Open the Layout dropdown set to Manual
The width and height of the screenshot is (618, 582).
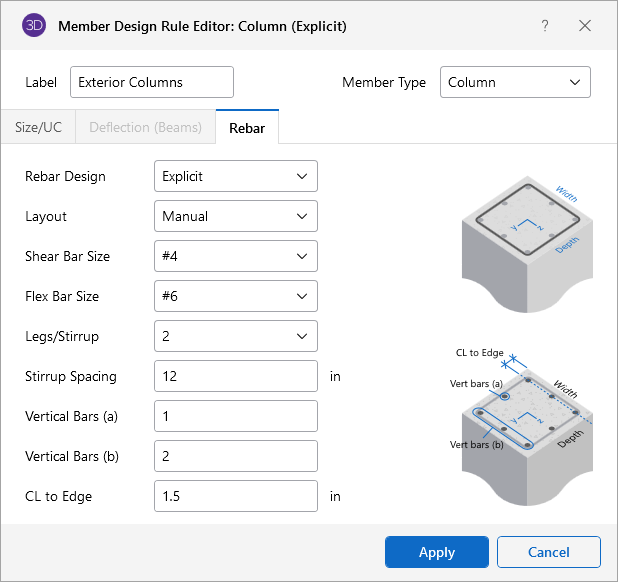236,216
